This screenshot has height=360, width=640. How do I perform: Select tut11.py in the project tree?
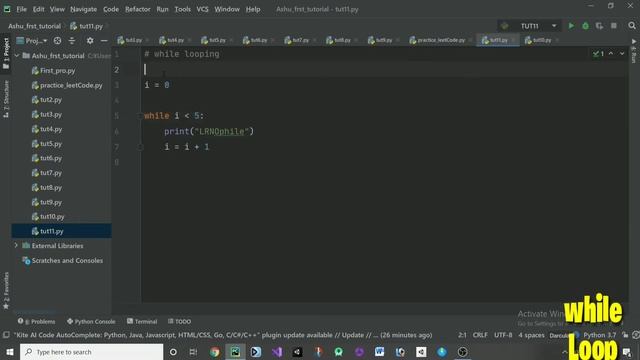click(x=51, y=231)
